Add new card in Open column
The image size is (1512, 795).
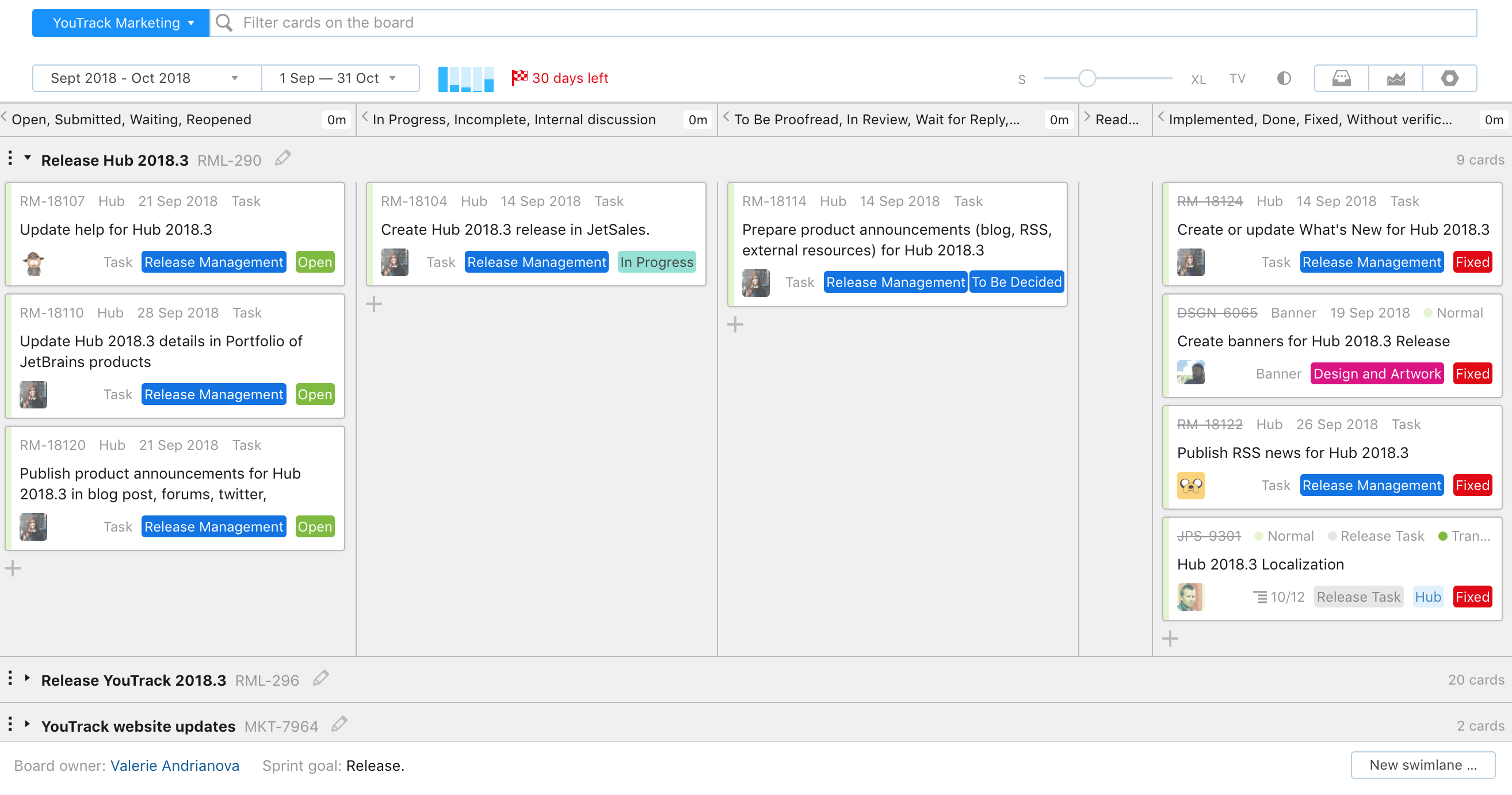coord(13,568)
